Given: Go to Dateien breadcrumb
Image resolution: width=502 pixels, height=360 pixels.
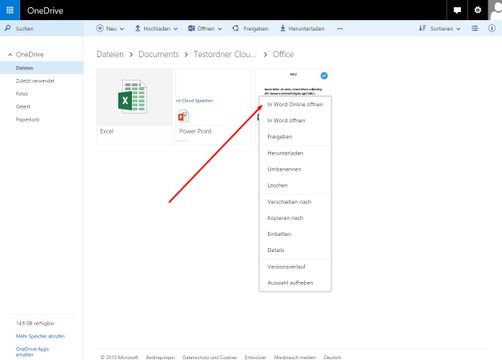Looking at the screenshot, I should (110, 54).
